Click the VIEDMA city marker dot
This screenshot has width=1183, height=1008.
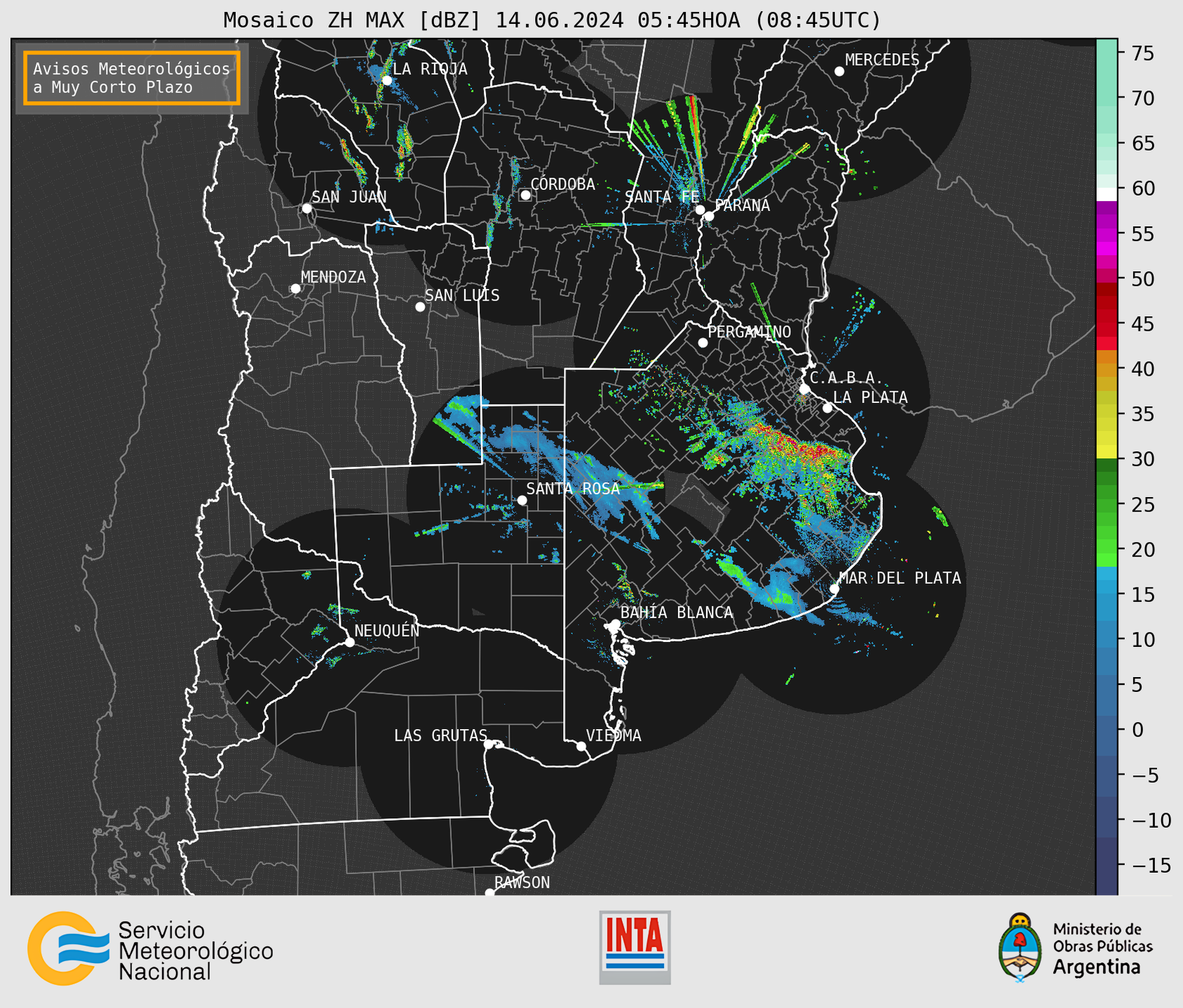coord(581,746)
